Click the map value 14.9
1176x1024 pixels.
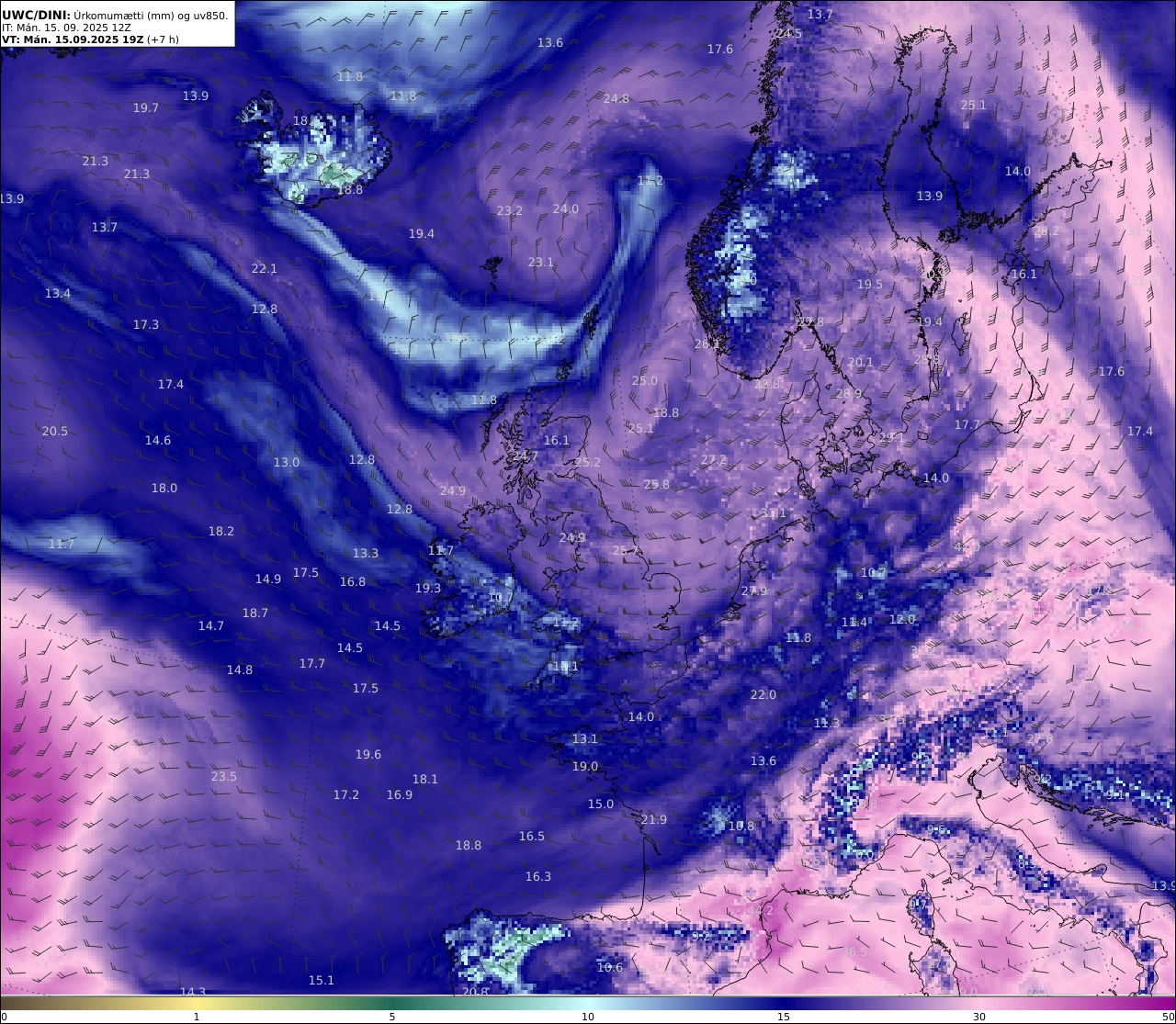268,580
